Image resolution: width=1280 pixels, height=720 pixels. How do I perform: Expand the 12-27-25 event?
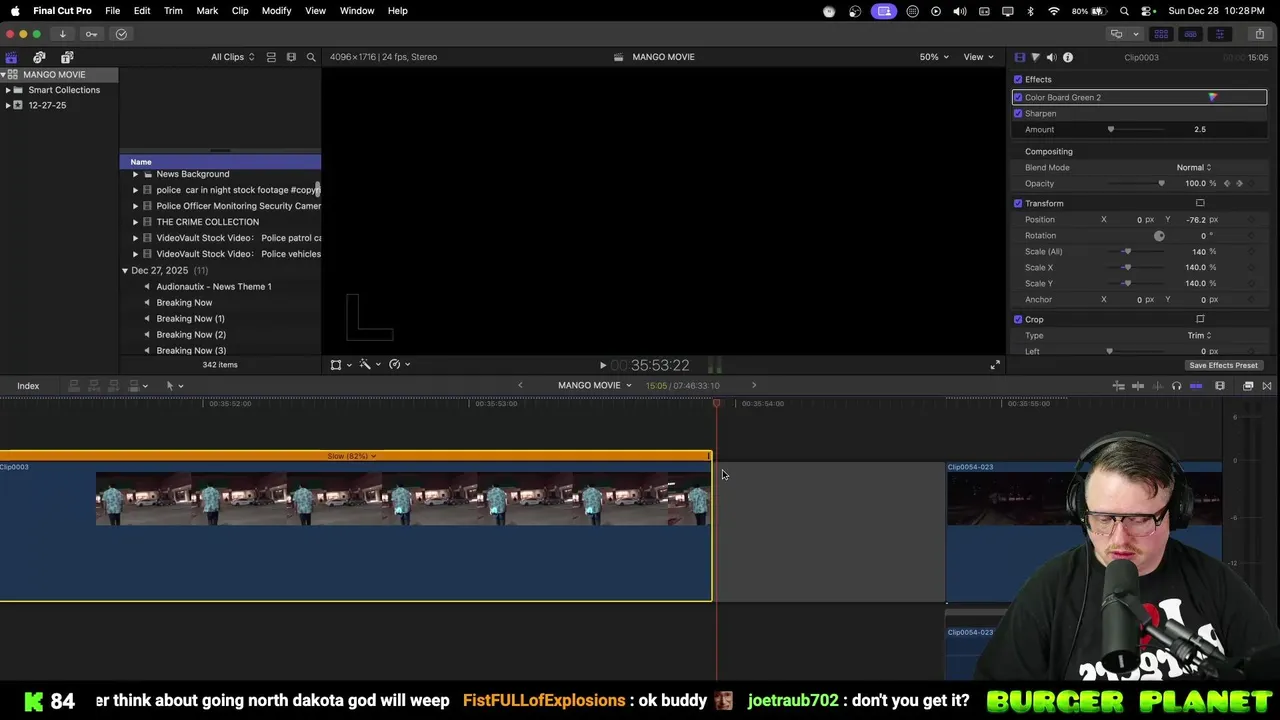tap(8, 105)
